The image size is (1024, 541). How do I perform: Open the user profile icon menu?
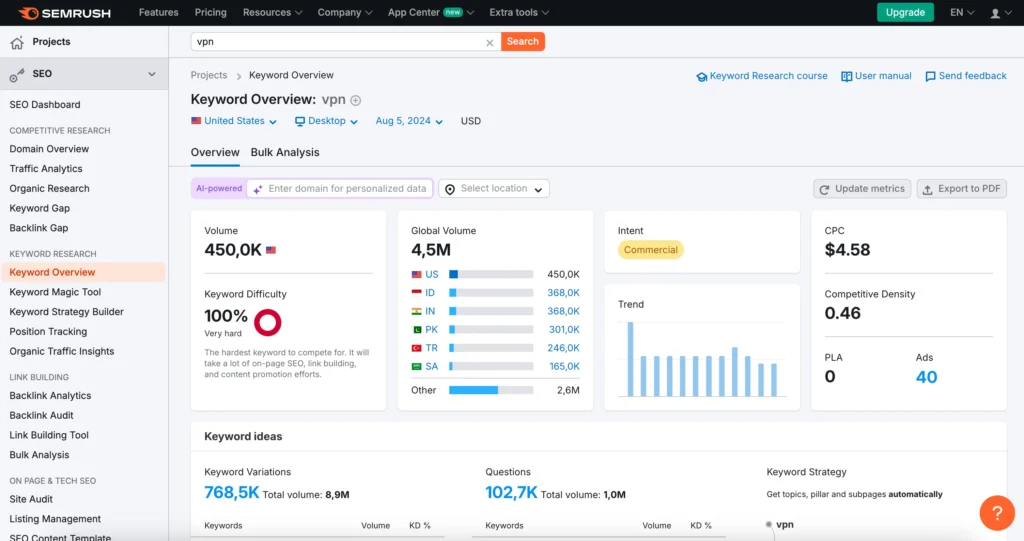pos(995,13)
